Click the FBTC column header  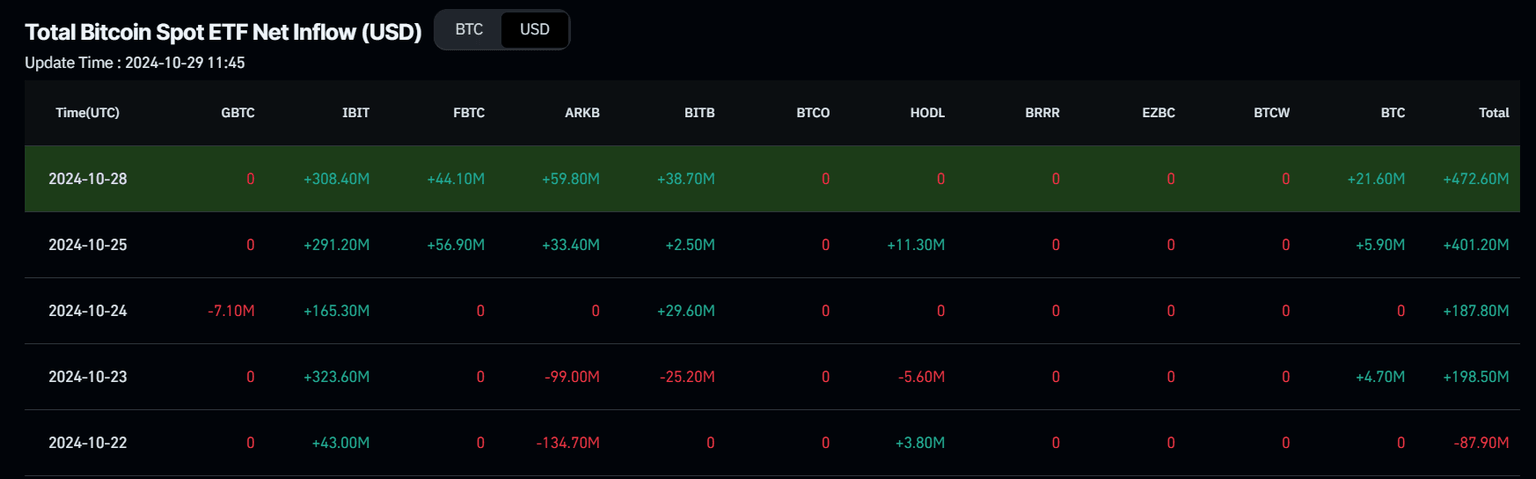[469, 113]
